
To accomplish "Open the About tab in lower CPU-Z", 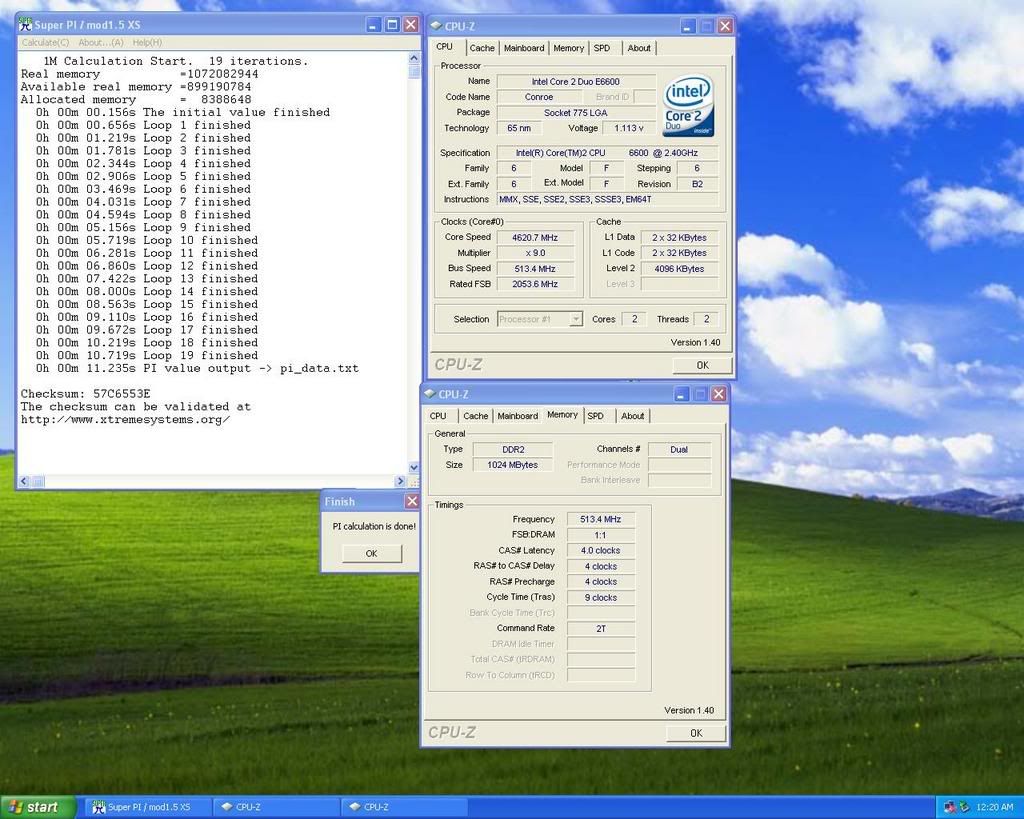I will 632,416.
